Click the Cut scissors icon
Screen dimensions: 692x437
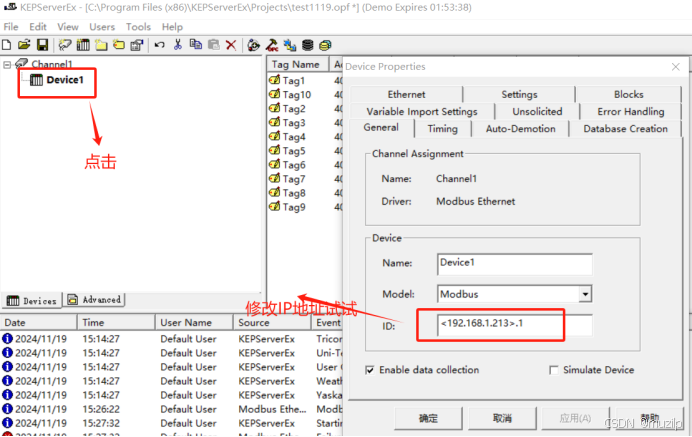tap(178, 45)
